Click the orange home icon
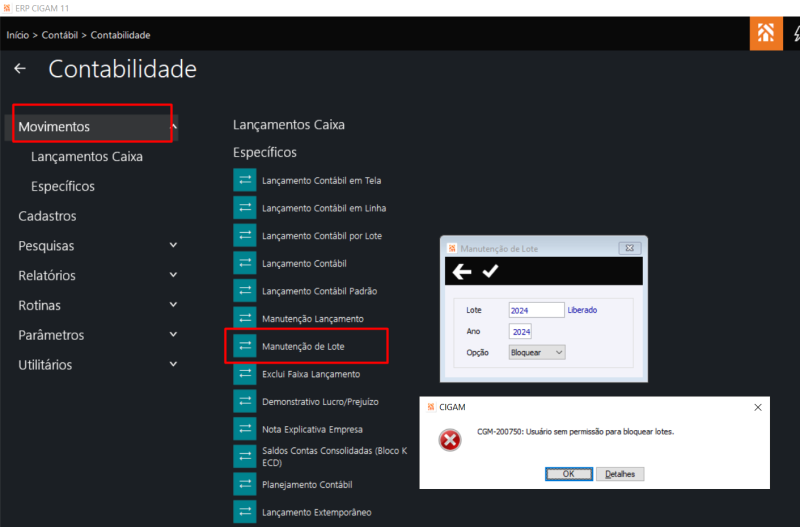 tap(766, 33)
